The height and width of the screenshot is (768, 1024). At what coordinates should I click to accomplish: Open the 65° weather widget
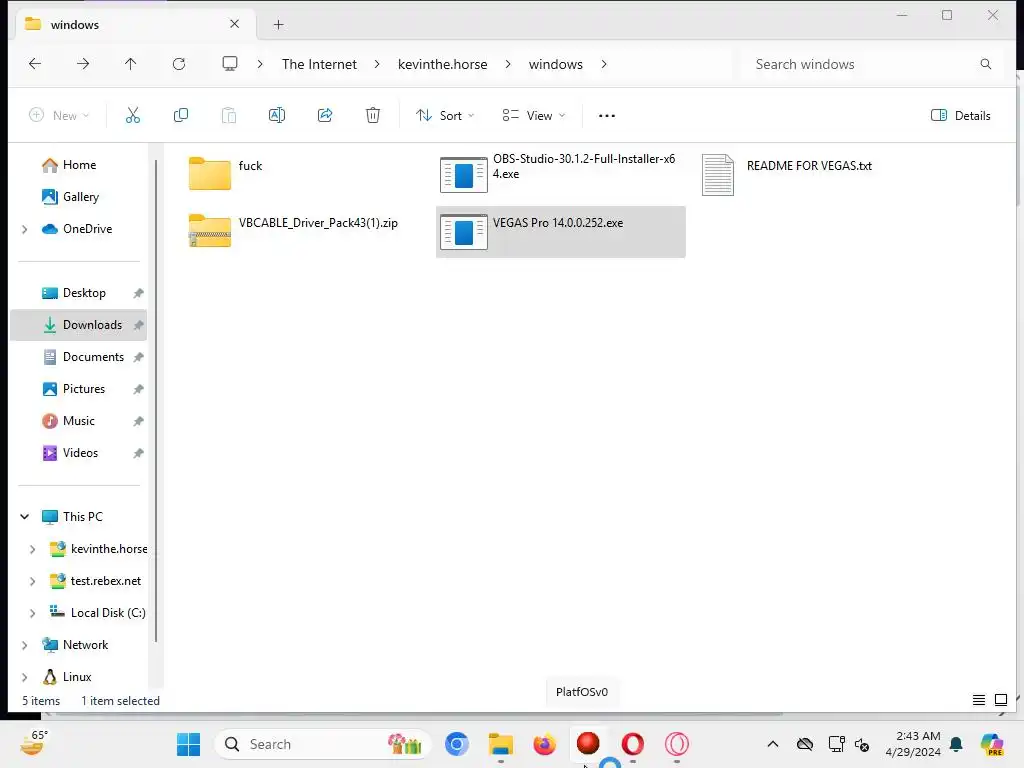[34, 743]
